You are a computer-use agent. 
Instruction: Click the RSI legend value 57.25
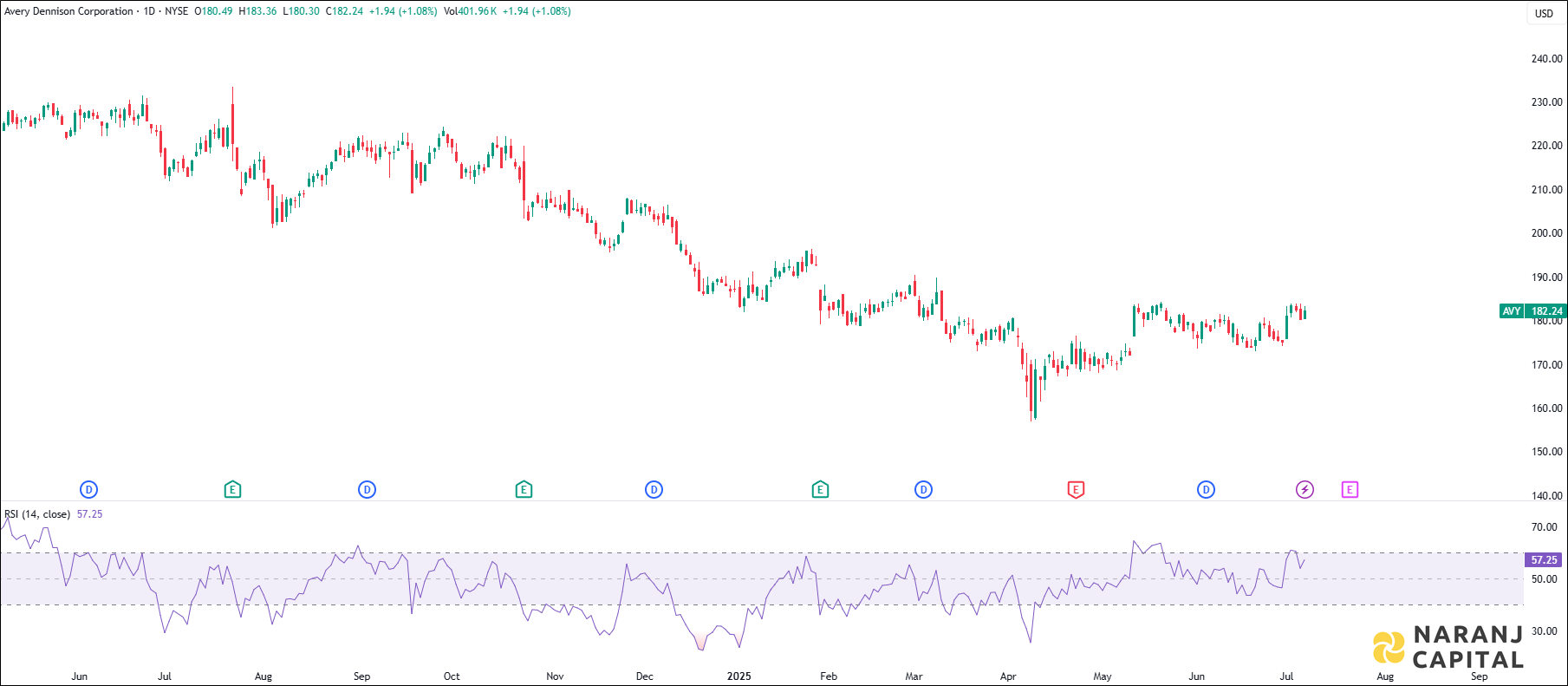tap(90, 514)
